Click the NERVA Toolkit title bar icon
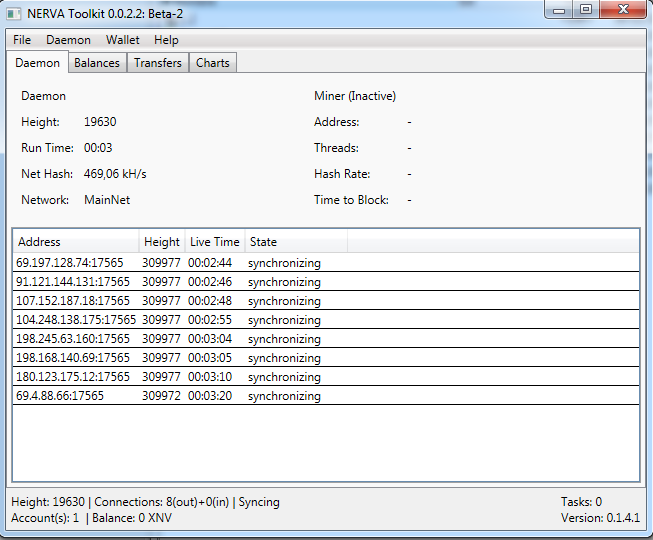This screenshot has height=540, width=653. coord(13,14)
